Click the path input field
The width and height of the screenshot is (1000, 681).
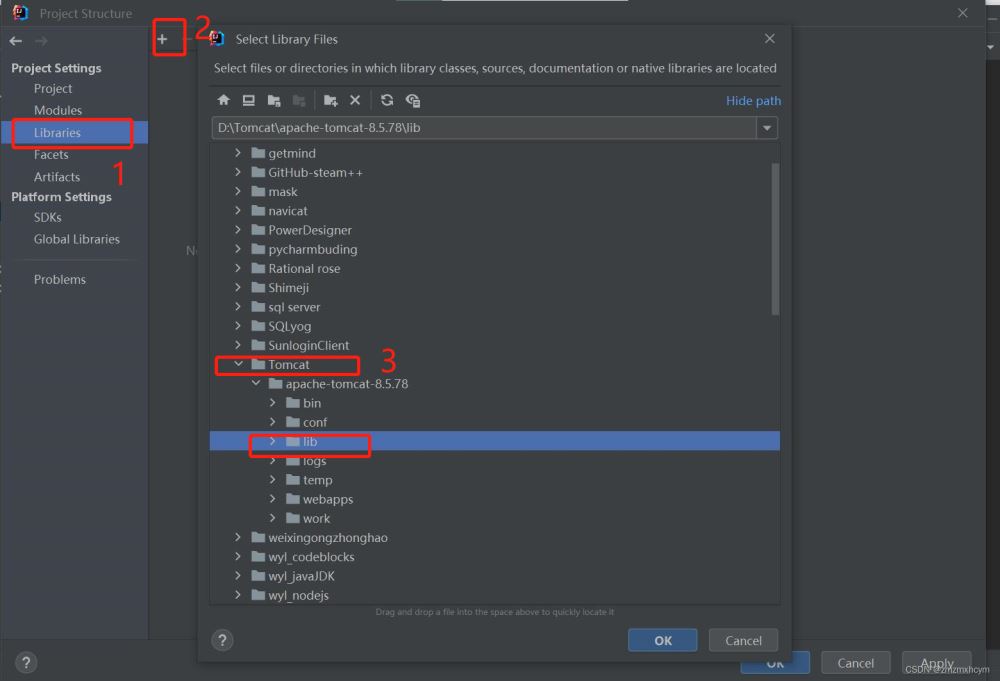coord(484,128)
